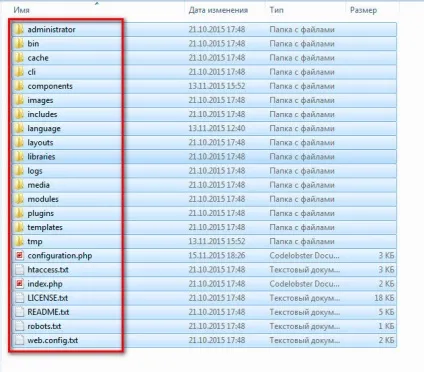The image size is (424, 372).
Task: Click the index.php file icon
Action: click(x=19, y=284)
